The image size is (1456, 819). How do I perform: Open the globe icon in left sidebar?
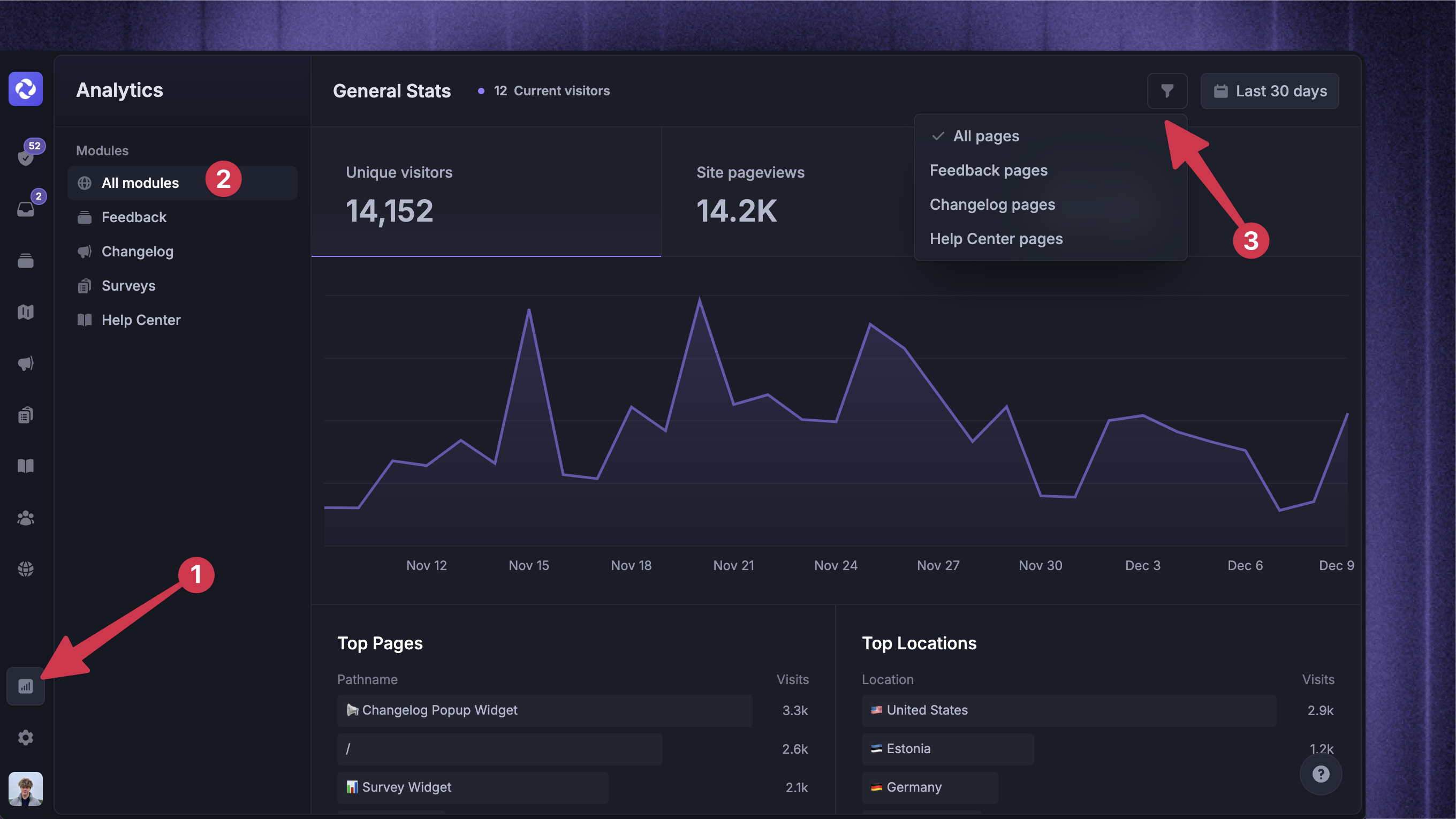point(26,569)
